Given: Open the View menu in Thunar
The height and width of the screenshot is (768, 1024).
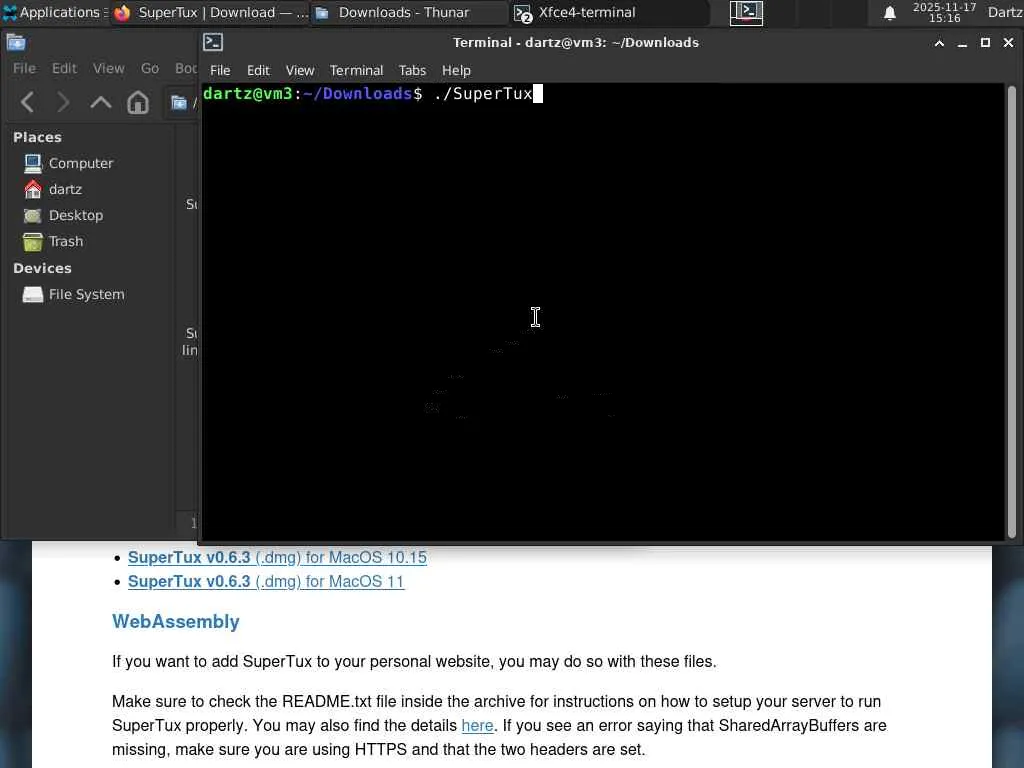Looking at the screenshot, I should point(108,69).
